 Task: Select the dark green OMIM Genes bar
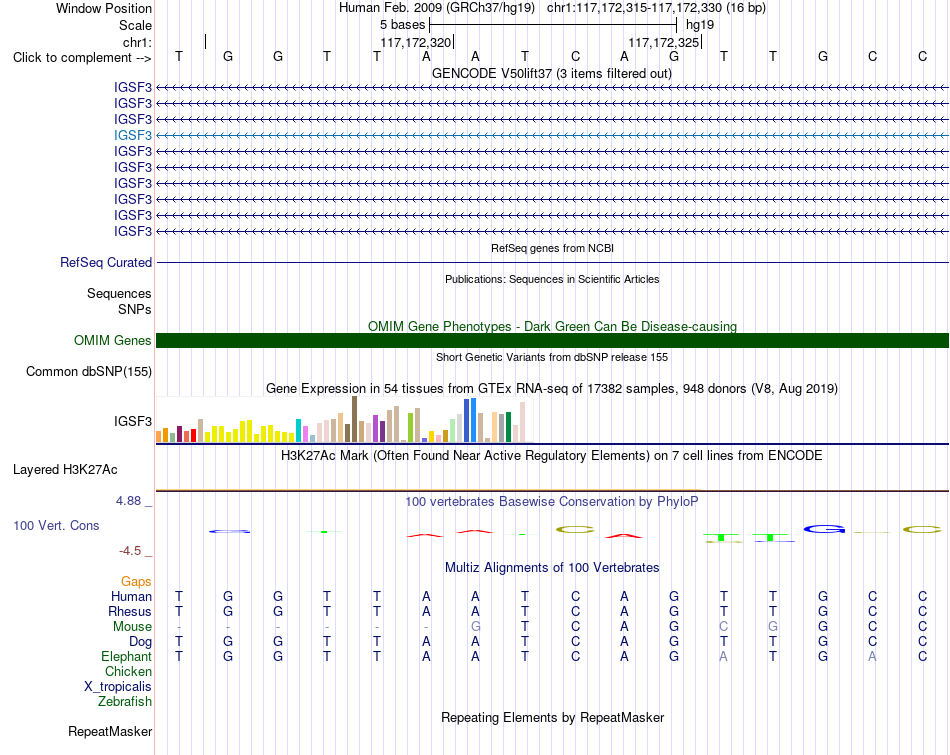coord(552,341)
